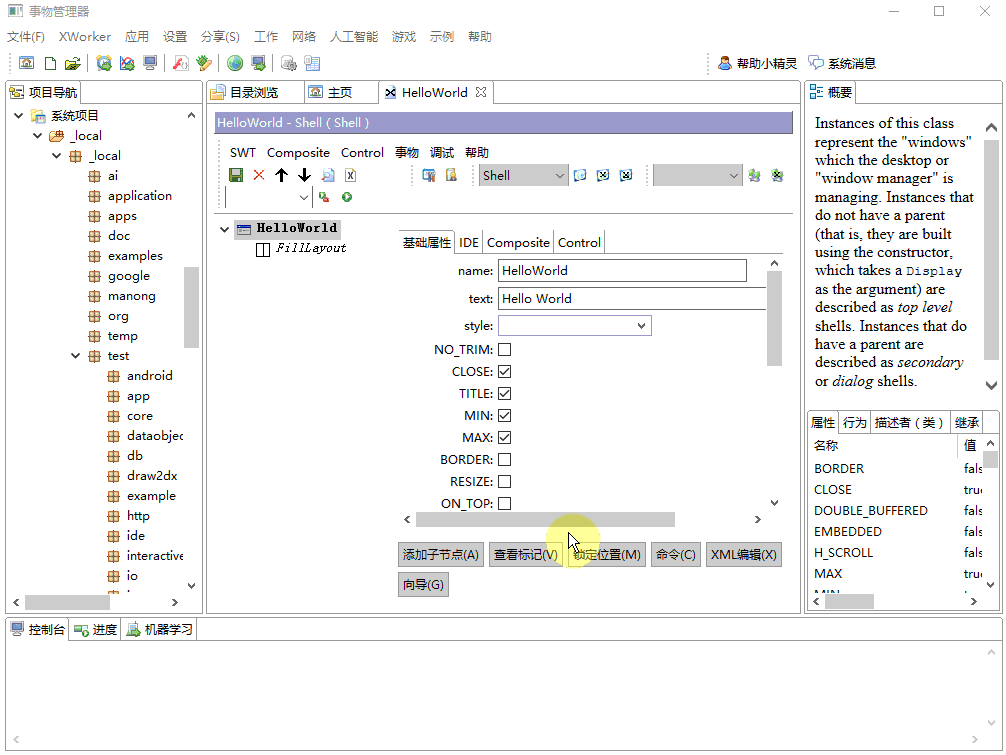The width and height of the screenshot is (1006, 755).
Task: Click the XML编辑(X) button
Action: point(744,554)
